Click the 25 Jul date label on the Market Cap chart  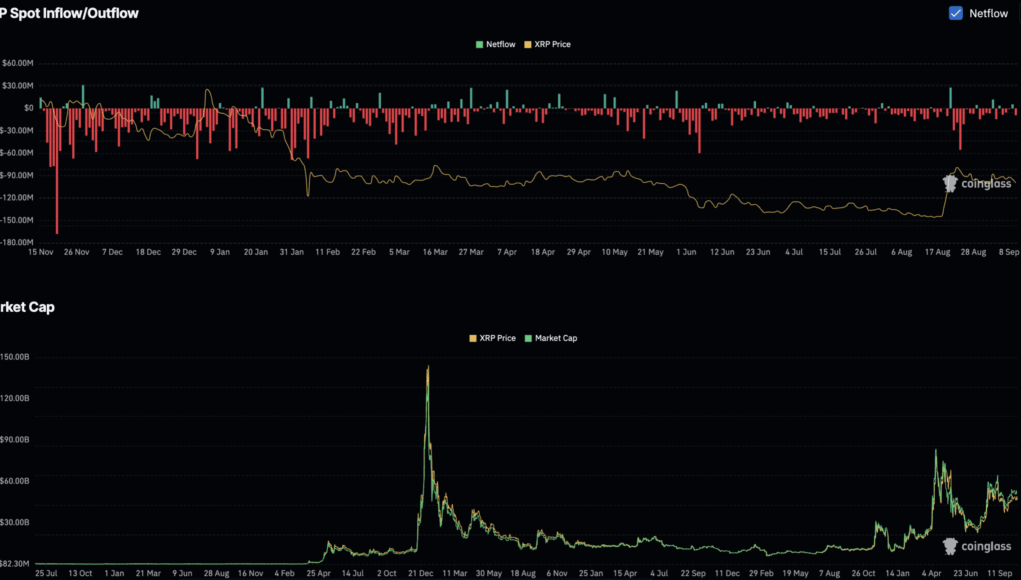(46, 573)
